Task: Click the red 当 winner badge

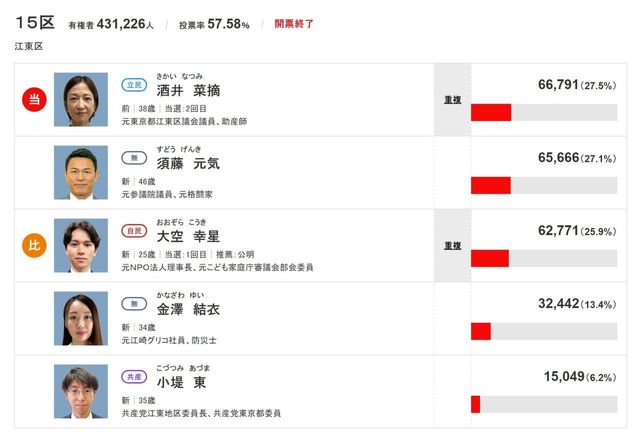Action: point(33,99)
